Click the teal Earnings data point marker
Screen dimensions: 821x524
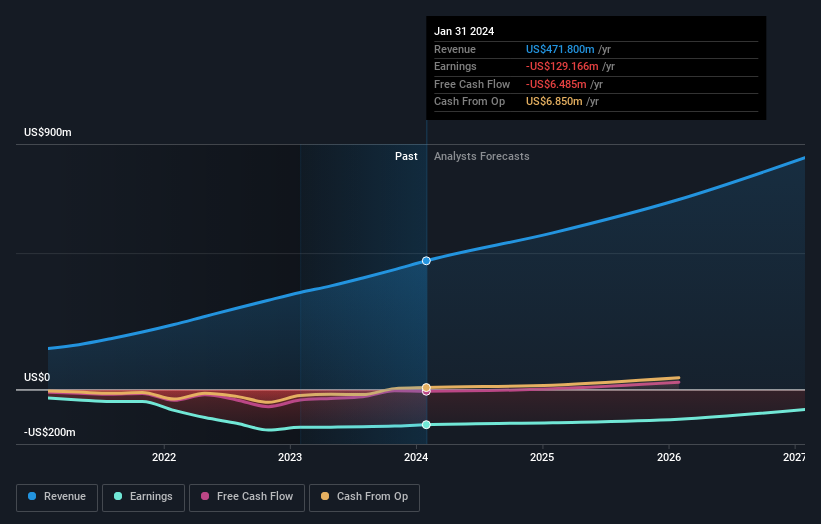pyautogui.click(x=426, y=425)
